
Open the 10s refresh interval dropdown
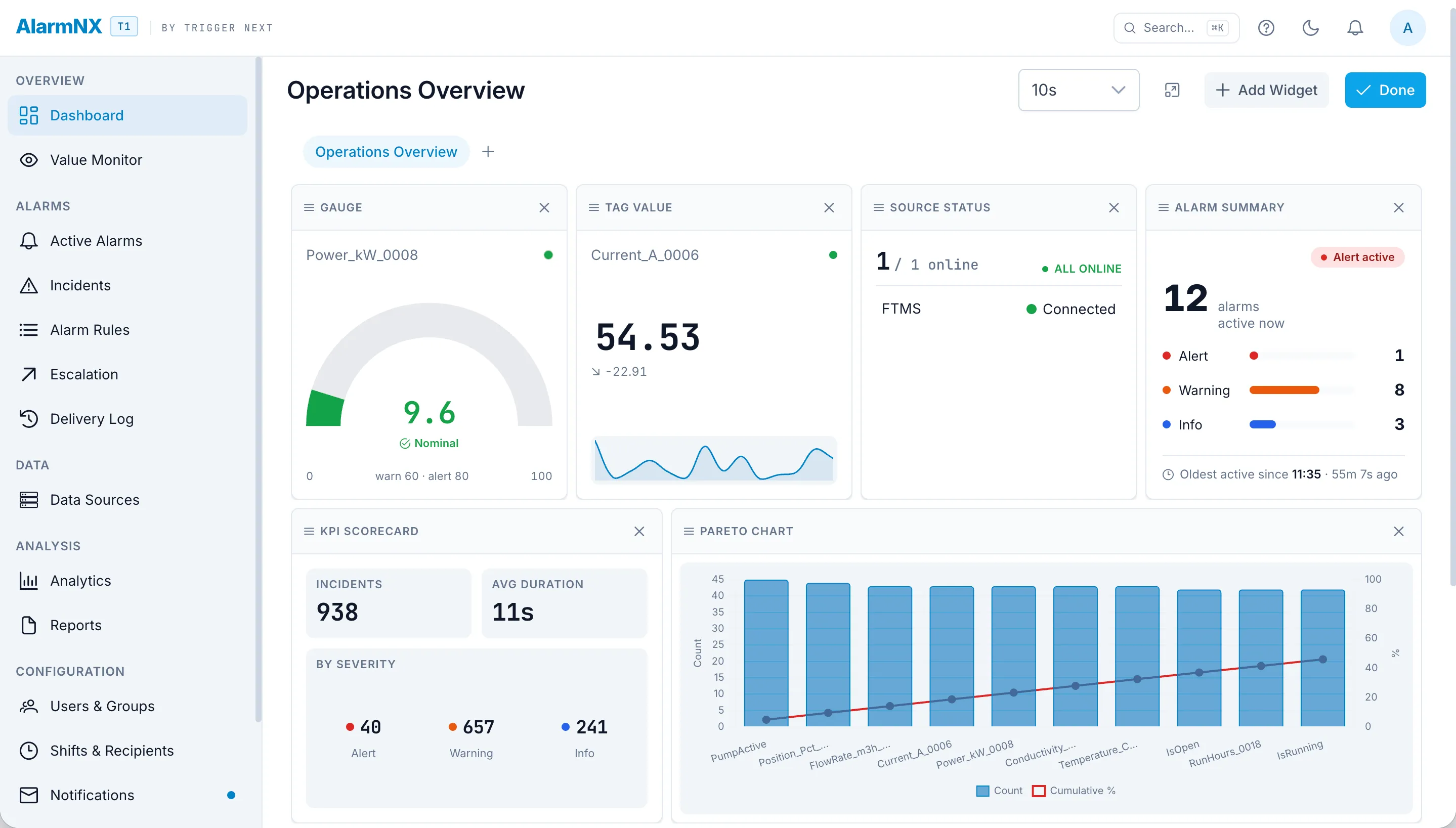(1079, 90)
